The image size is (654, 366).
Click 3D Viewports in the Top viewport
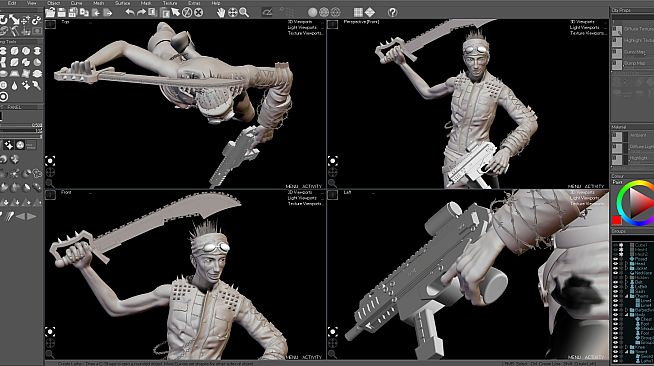click(300, 22)
